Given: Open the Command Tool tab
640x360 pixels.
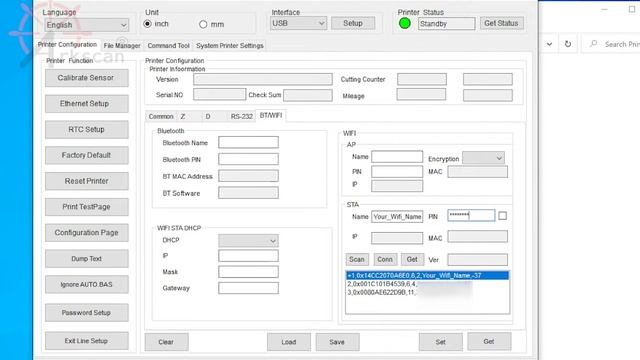Looking at the screenshot, I should coord(169,46).
